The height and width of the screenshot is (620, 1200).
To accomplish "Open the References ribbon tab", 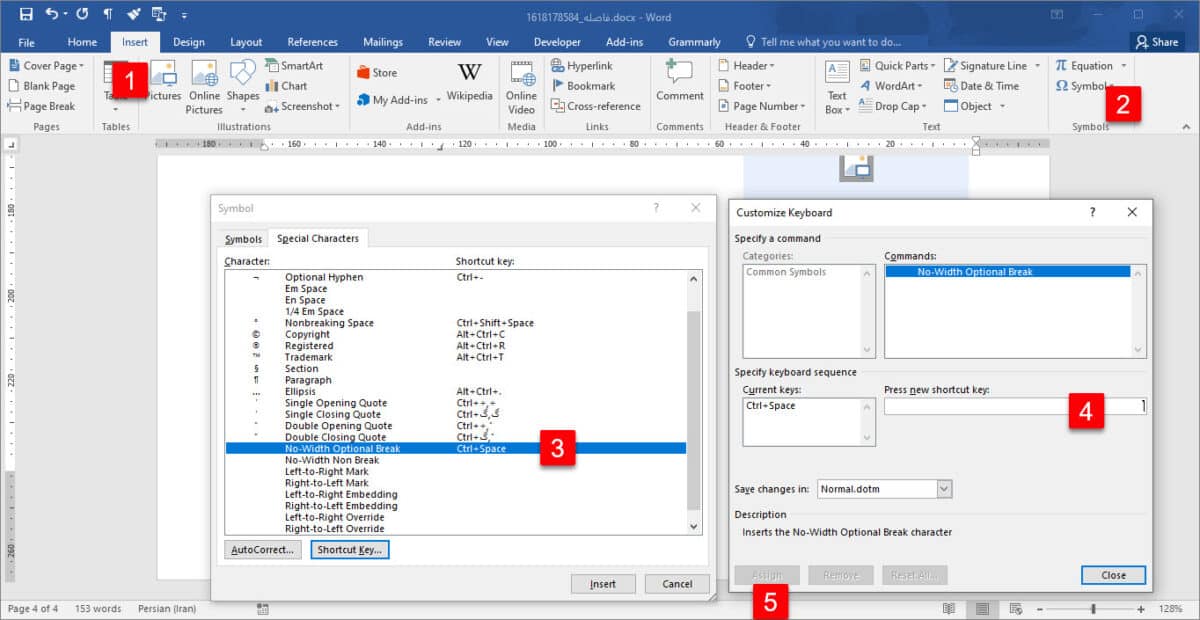I will point(312,42).
